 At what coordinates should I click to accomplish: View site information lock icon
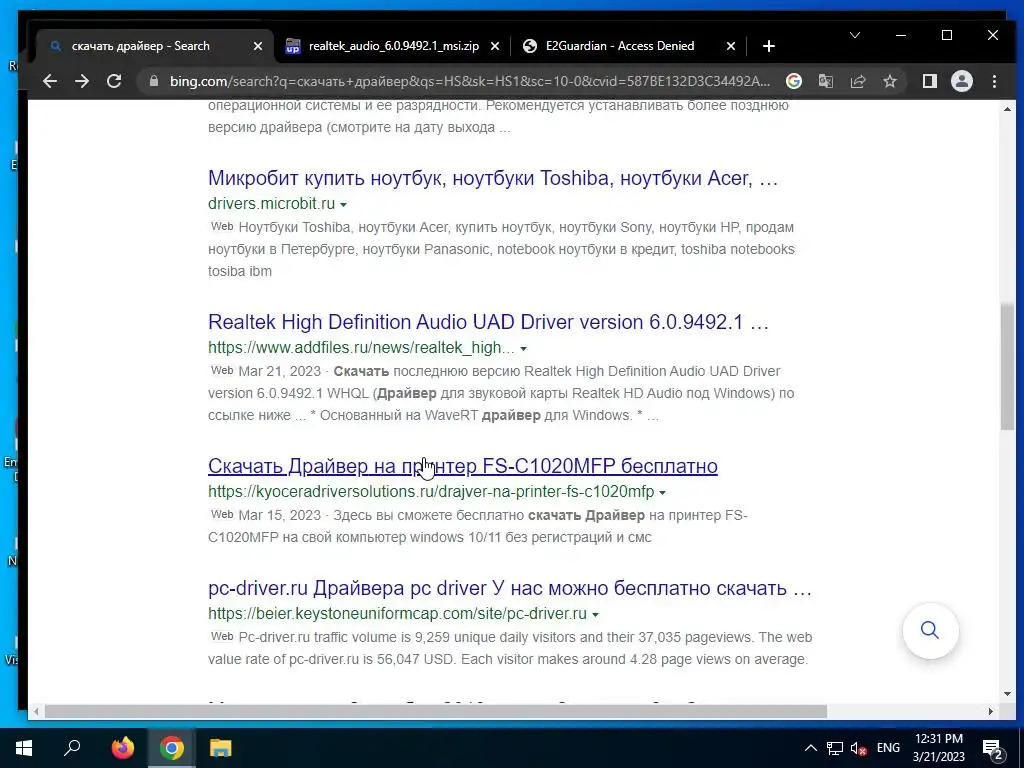point(154,81)
